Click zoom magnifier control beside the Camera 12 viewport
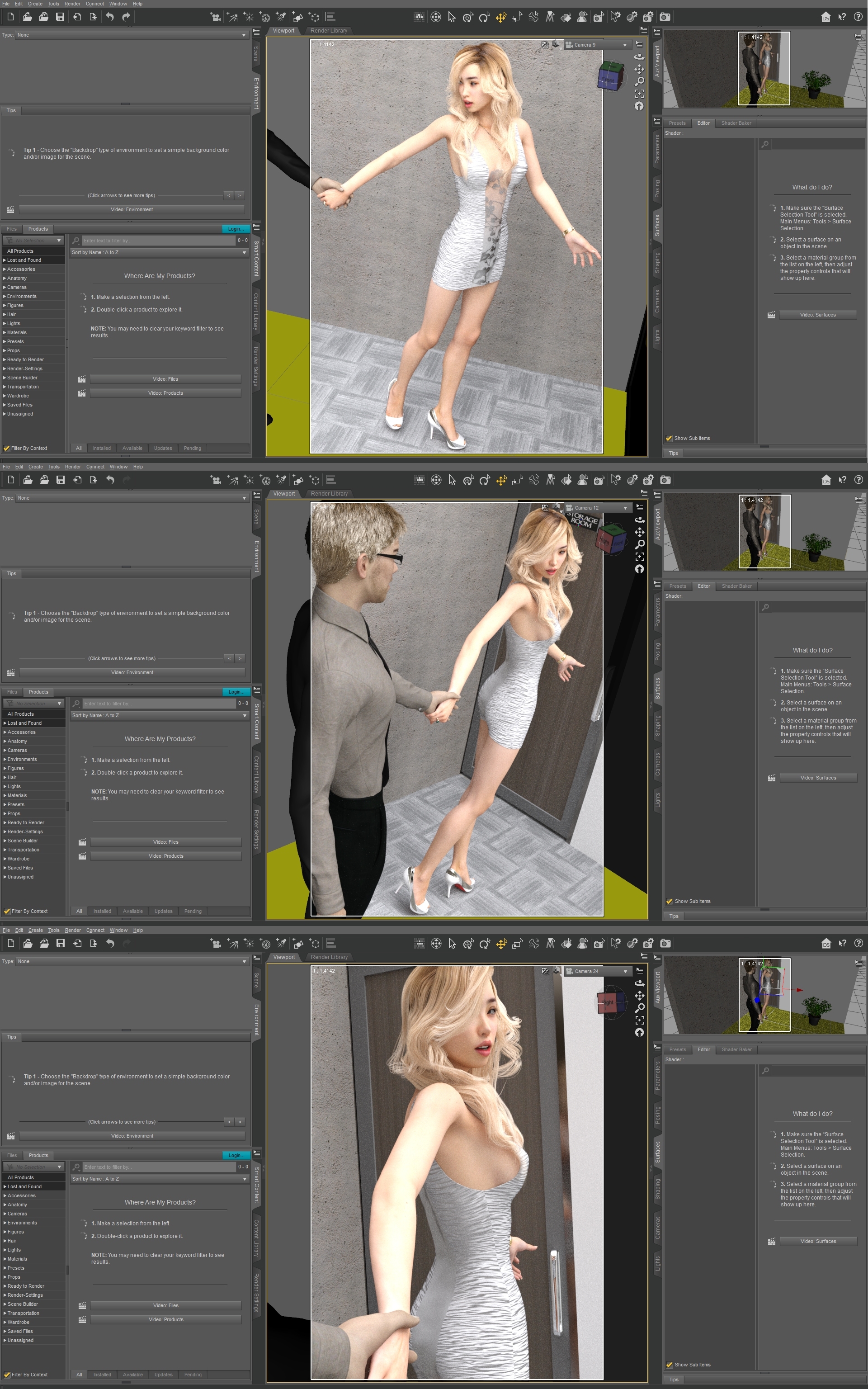This screenshot has height=1389, width=868. pyautogui.click(x=640, y=544)
